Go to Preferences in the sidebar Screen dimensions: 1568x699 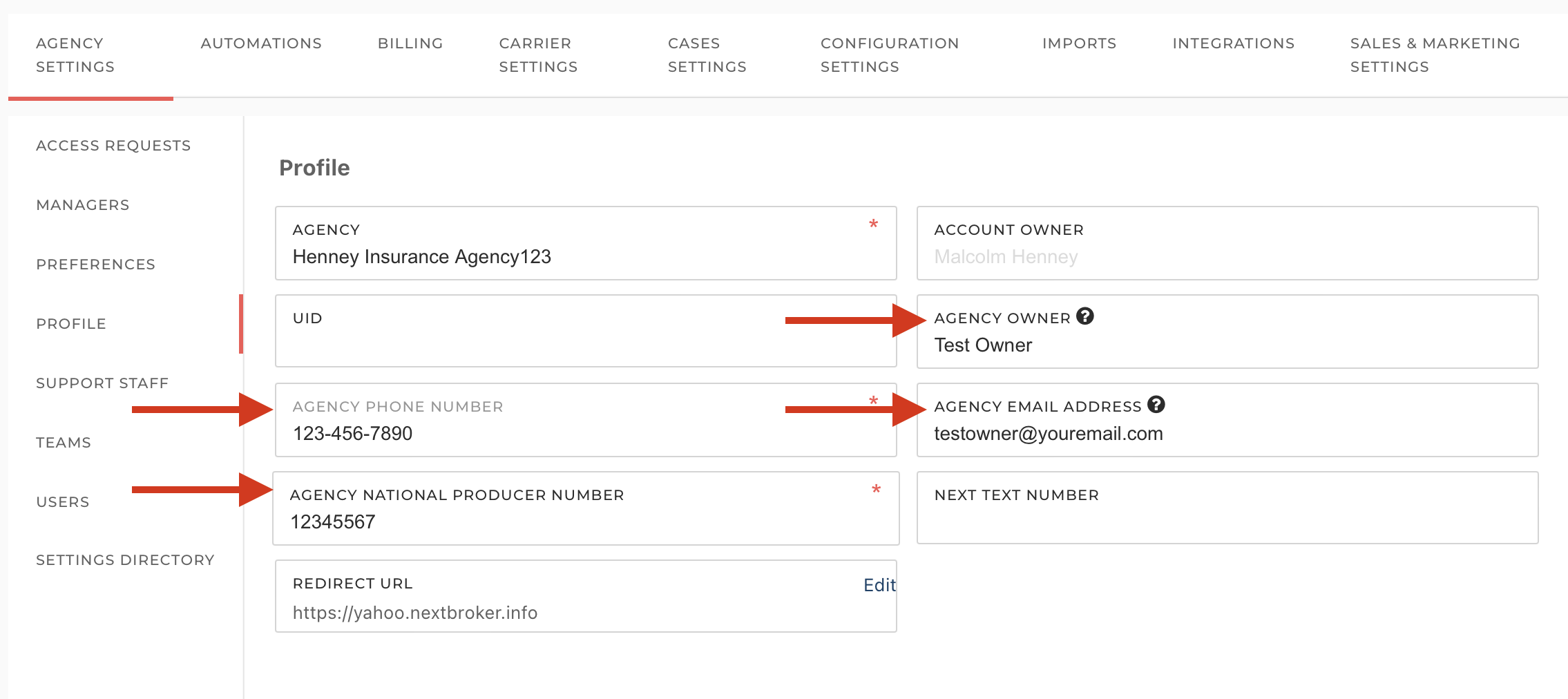[96, 265]
